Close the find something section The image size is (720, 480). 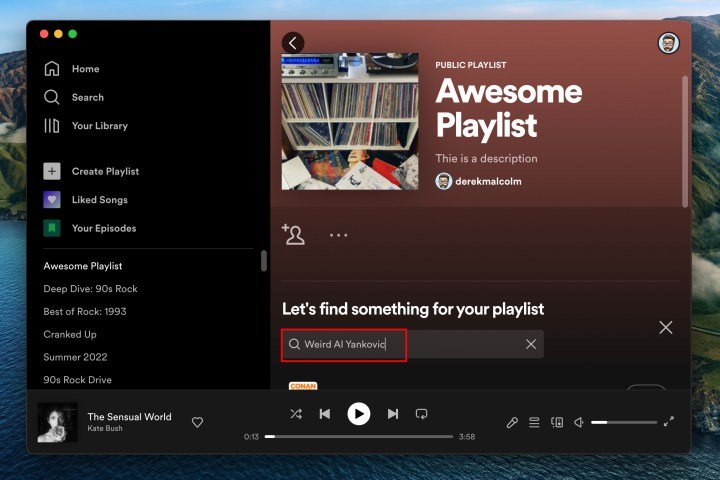tap(666, 328)
